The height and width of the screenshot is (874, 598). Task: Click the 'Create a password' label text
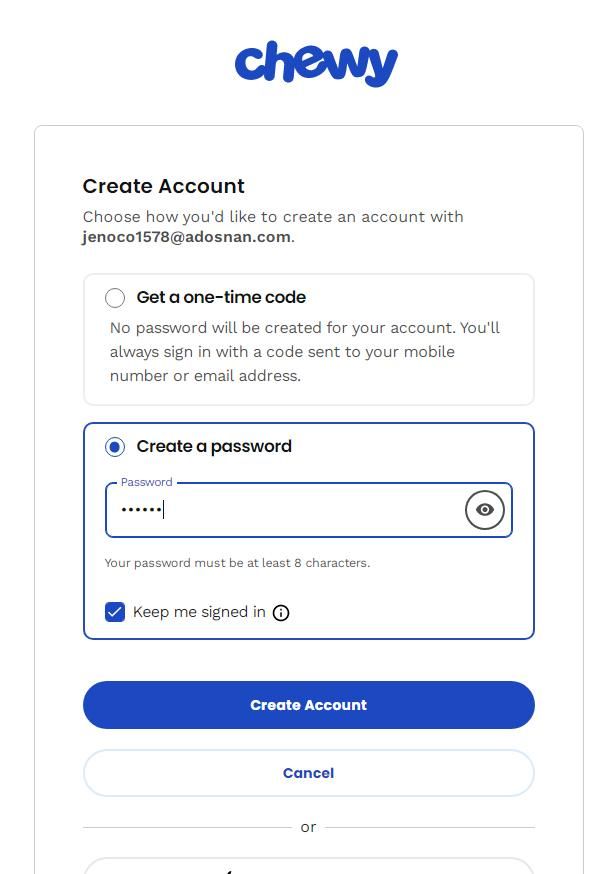click(214, 446)
